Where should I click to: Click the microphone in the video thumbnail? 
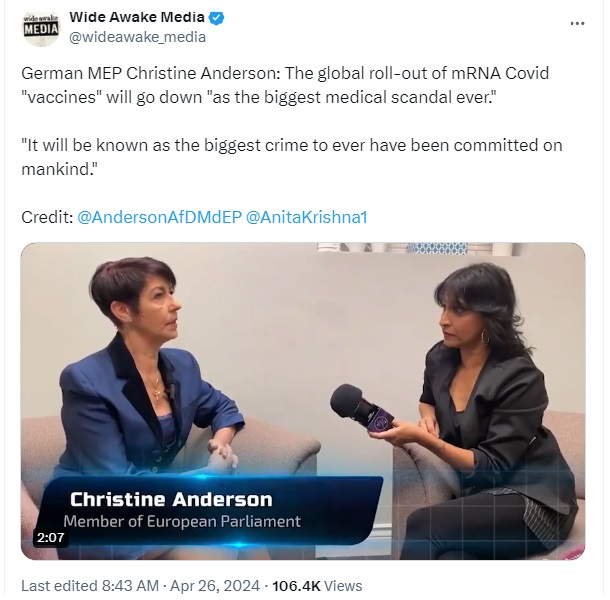pos(361,408)
